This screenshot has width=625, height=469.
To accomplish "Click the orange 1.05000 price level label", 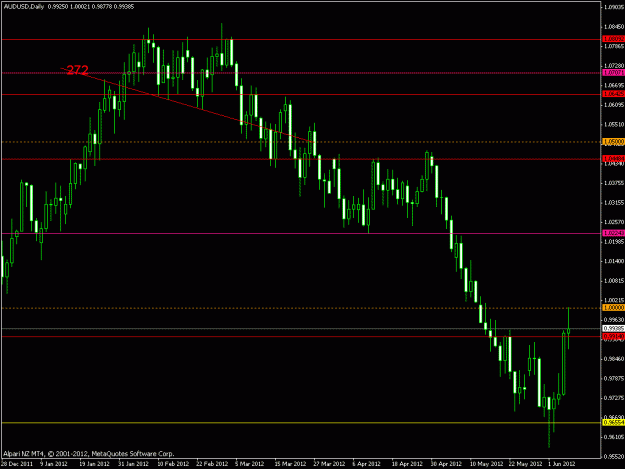I will 613,141.
